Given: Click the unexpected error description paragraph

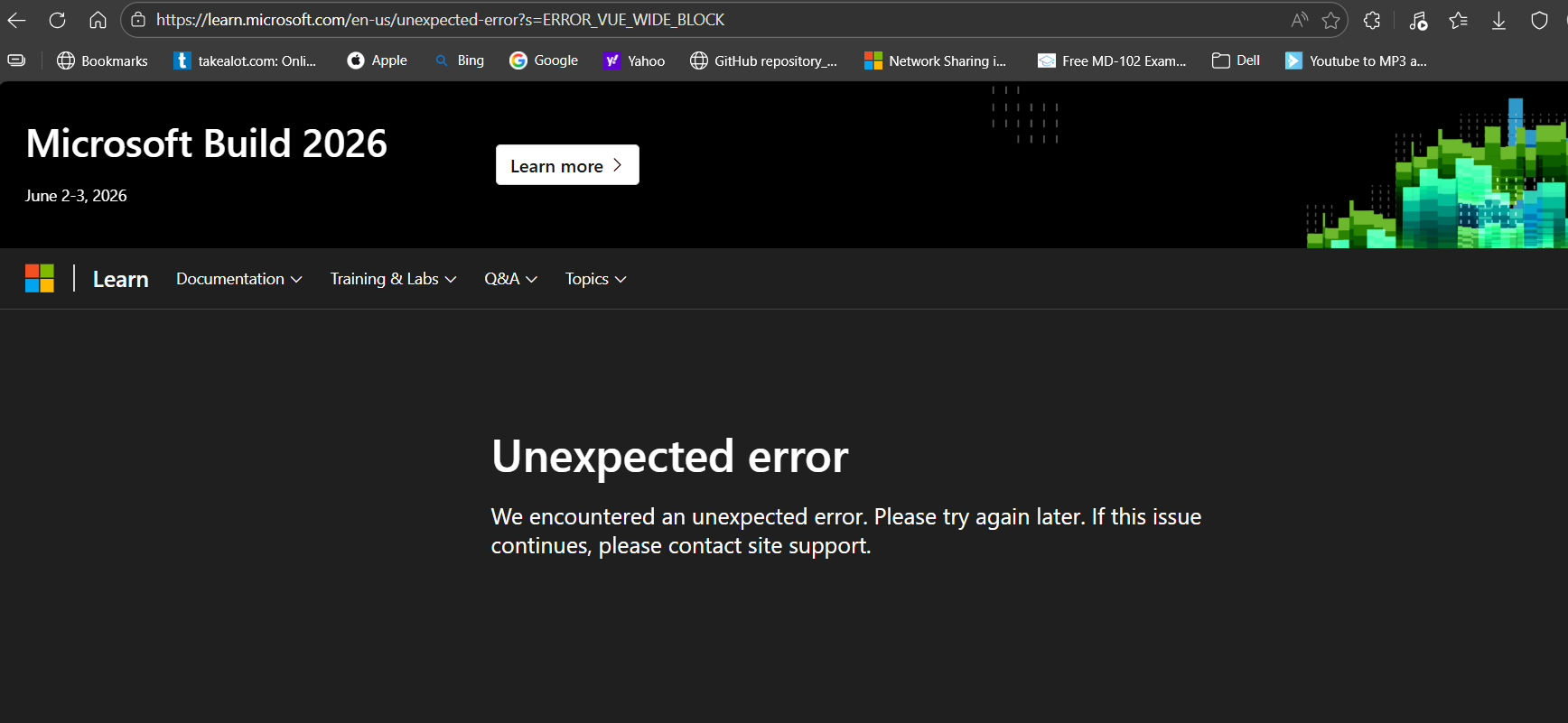Looking at the screenshot, I should point(846,531).
